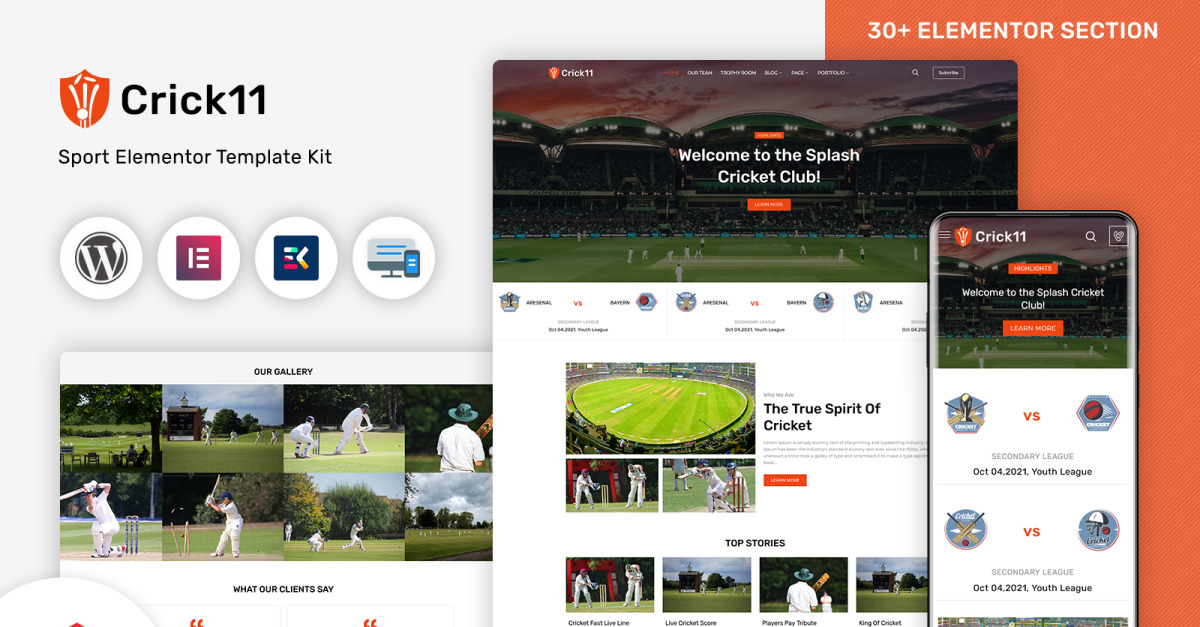Click the responsive devices icon

point(394,258)
